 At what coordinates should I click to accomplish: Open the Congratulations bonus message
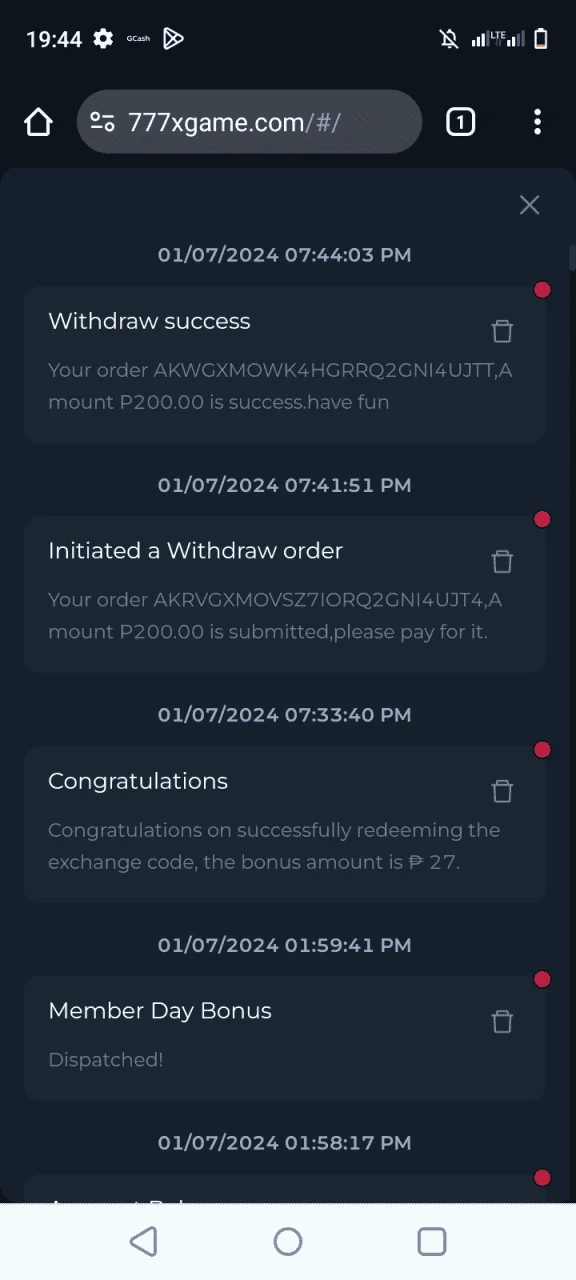point(285,825)
